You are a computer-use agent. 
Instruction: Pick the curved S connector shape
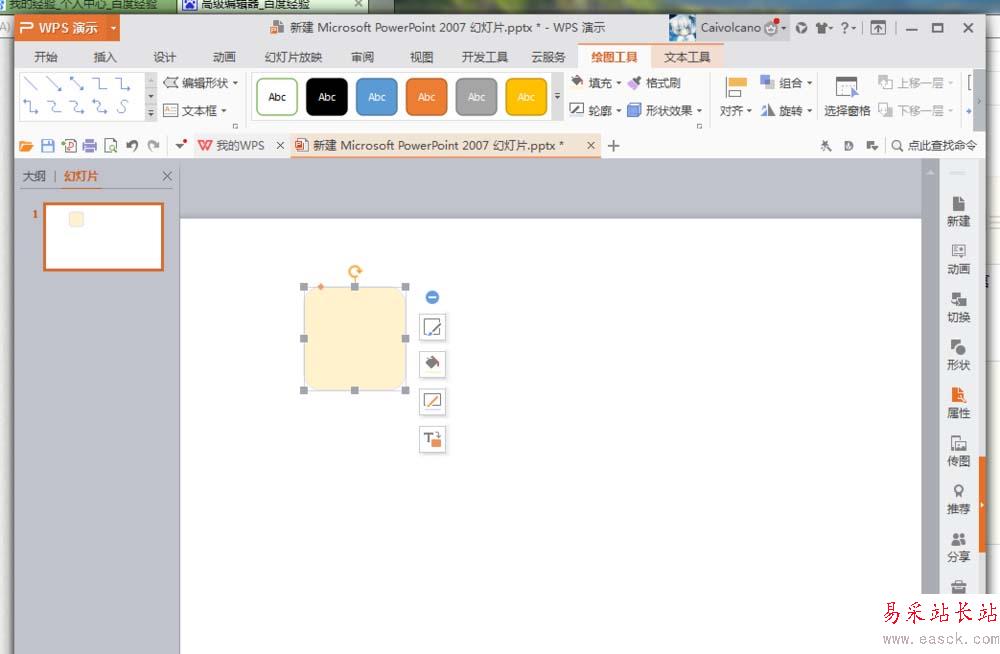click(x=122, y=107)
